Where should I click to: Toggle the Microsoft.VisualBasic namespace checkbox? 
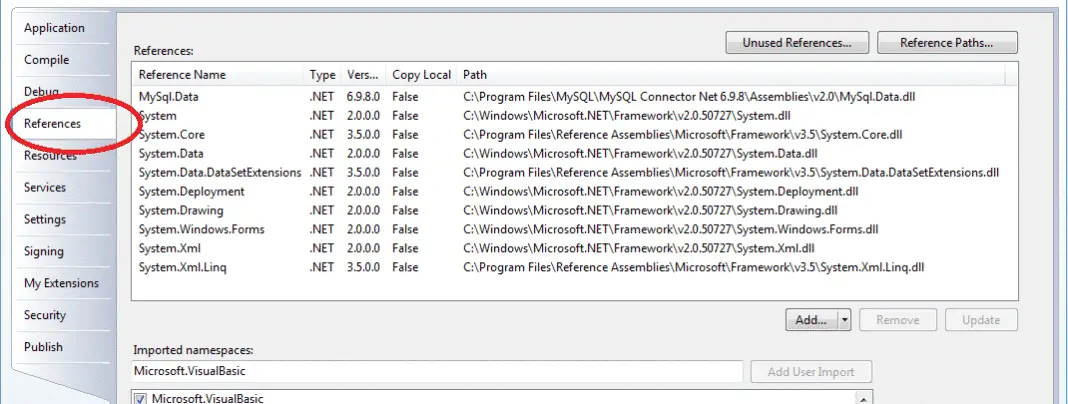click(x=141, y=399)
